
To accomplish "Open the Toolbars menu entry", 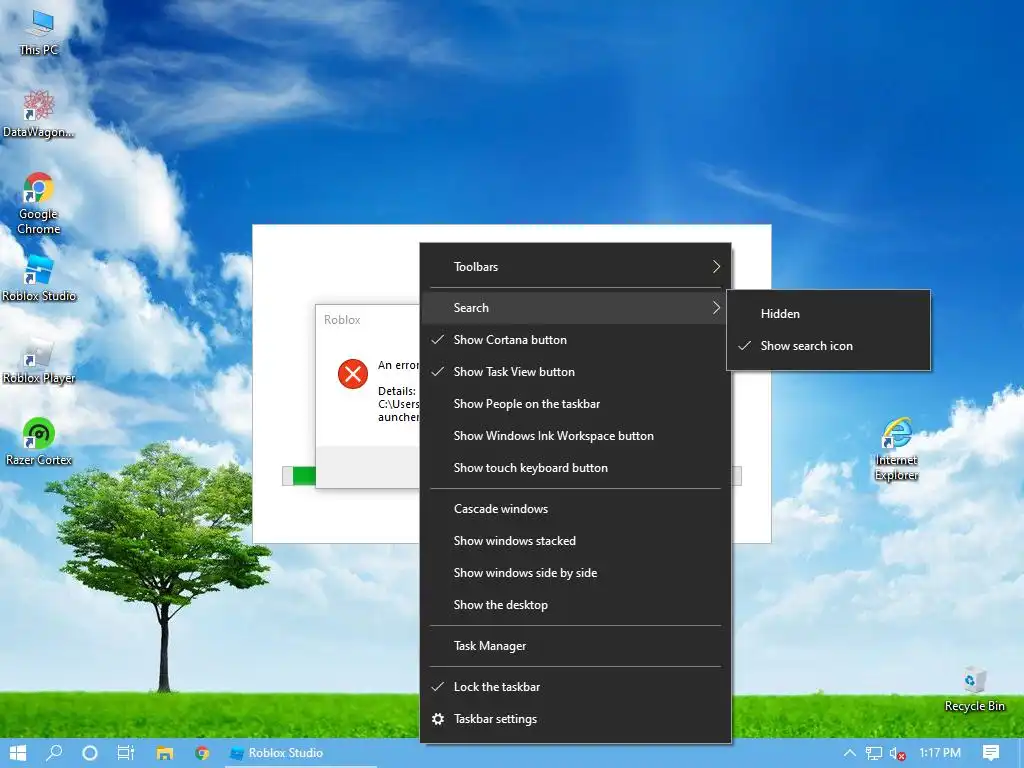I will [575, 266].
